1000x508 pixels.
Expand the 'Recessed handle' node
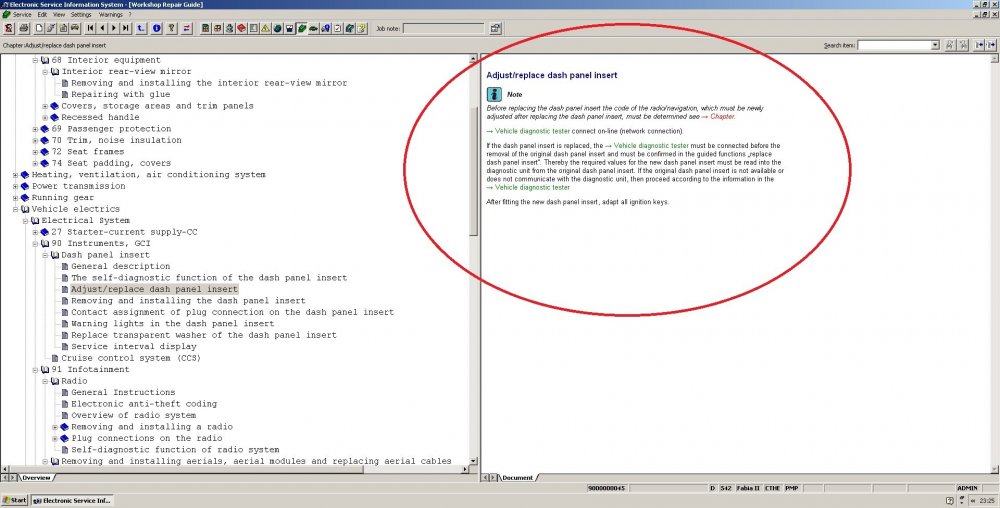coord(45,118)
